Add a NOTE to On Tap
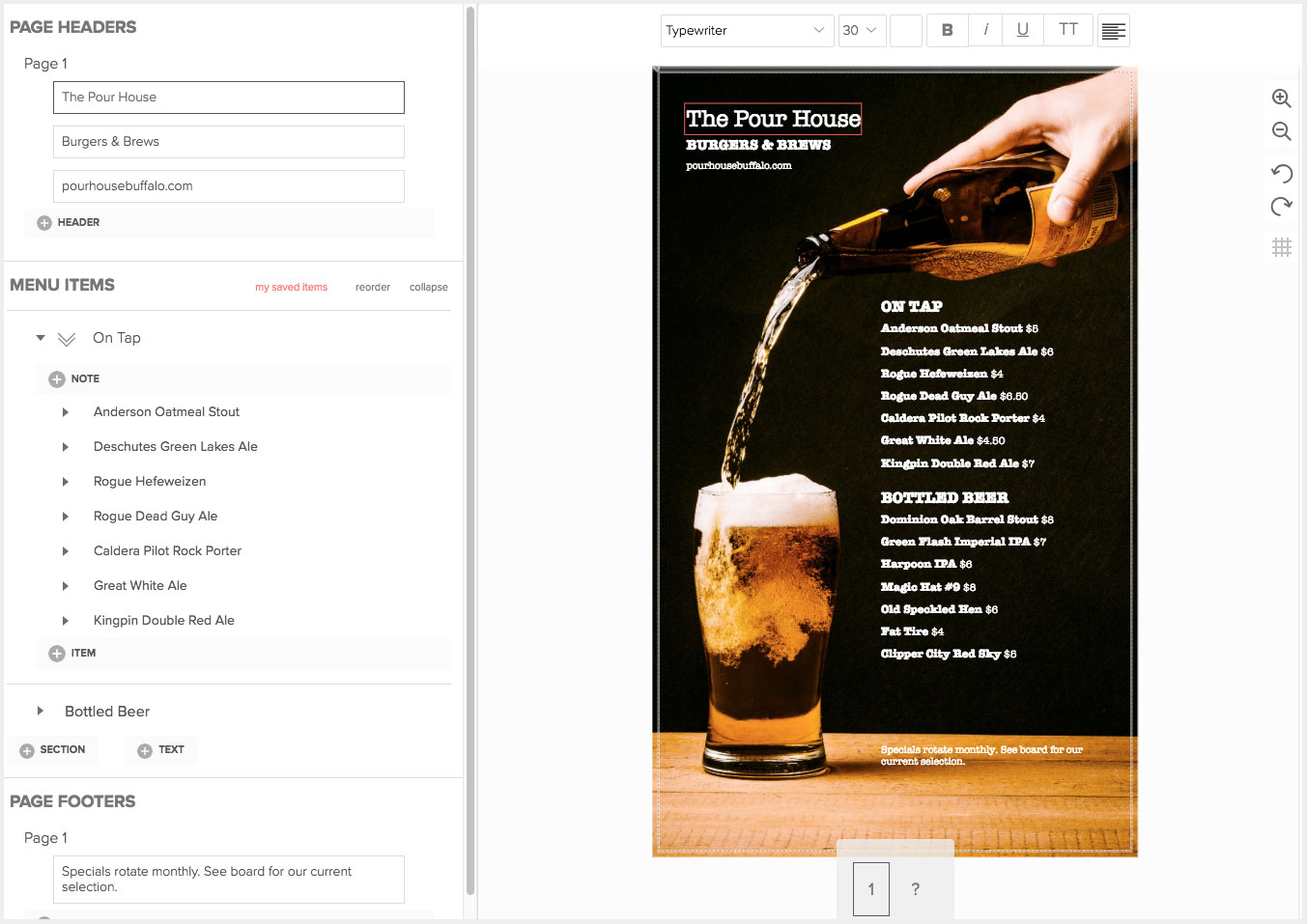 (x=74, y=378)
